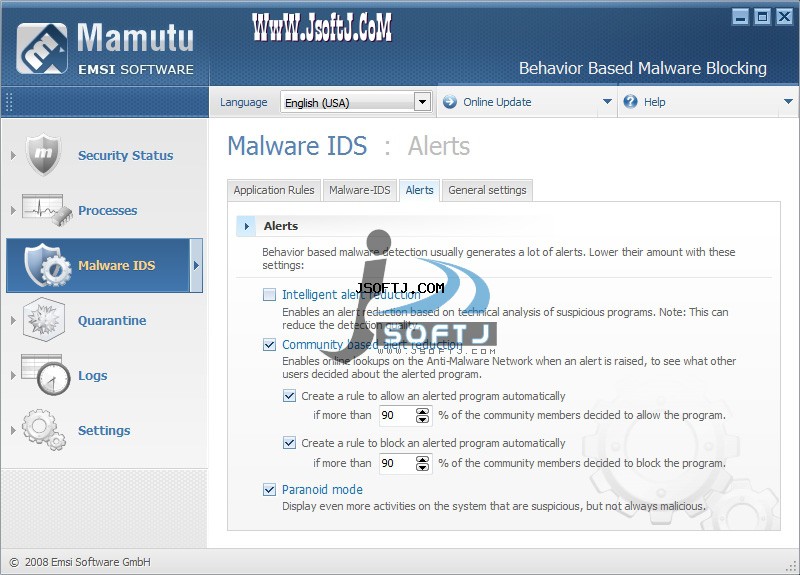Image resolution: width=800 pixels, height=575 pixels.
Task: Click 'EMSI SOFTWARE' text under logo
Action: point(136,69)
